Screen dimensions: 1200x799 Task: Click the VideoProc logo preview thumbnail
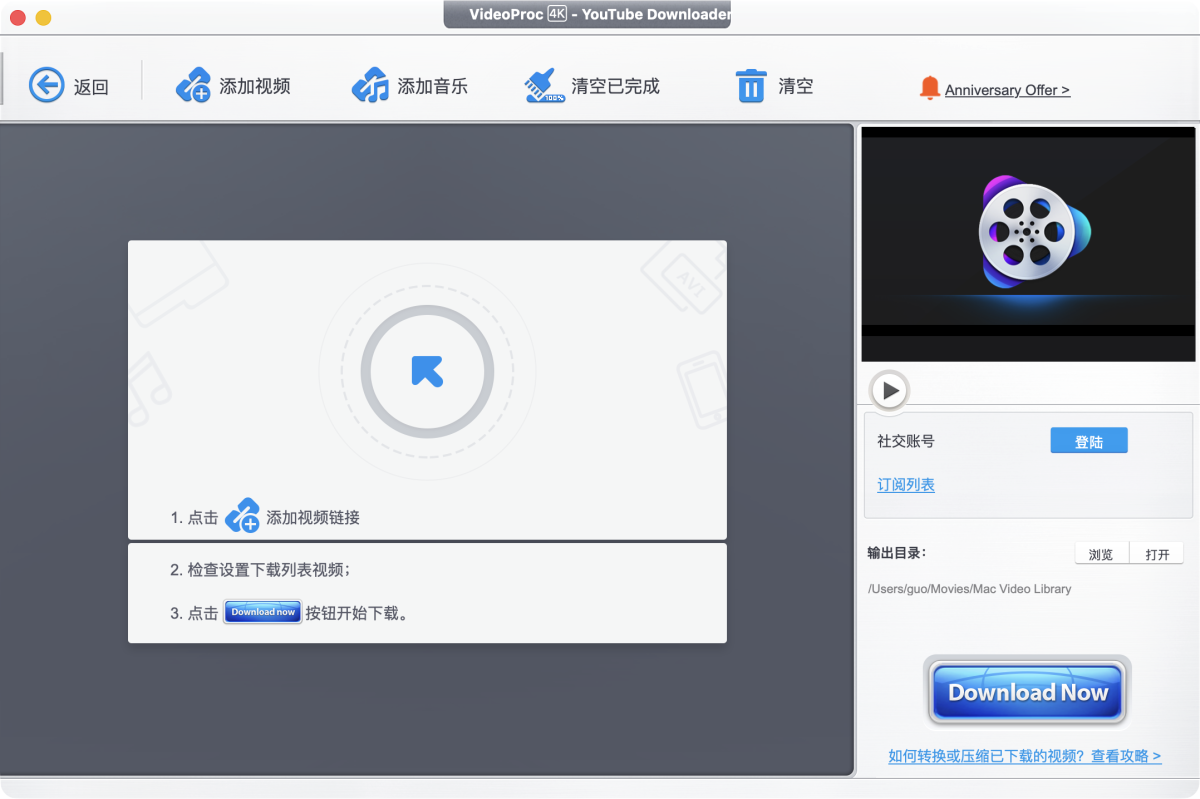pos(1028,243)
